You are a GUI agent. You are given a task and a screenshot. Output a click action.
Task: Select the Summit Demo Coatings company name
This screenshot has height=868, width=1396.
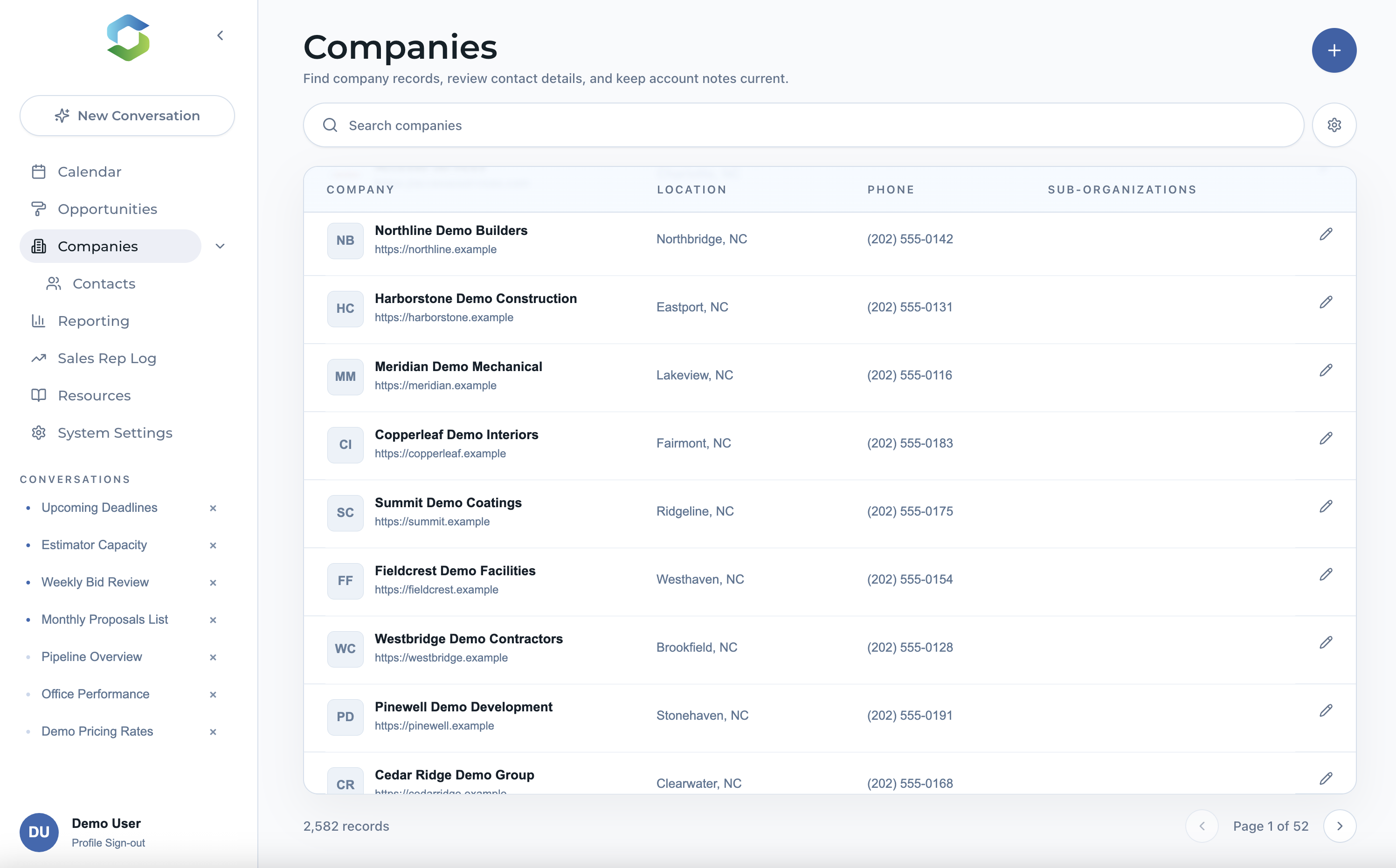point(448,503)
